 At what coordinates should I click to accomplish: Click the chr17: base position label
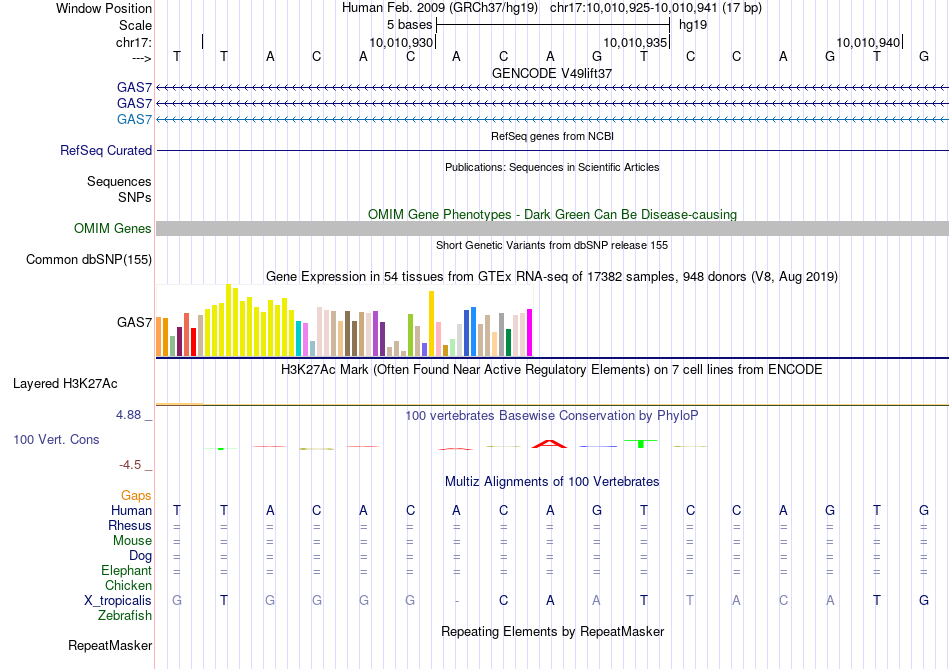(133, 42)
